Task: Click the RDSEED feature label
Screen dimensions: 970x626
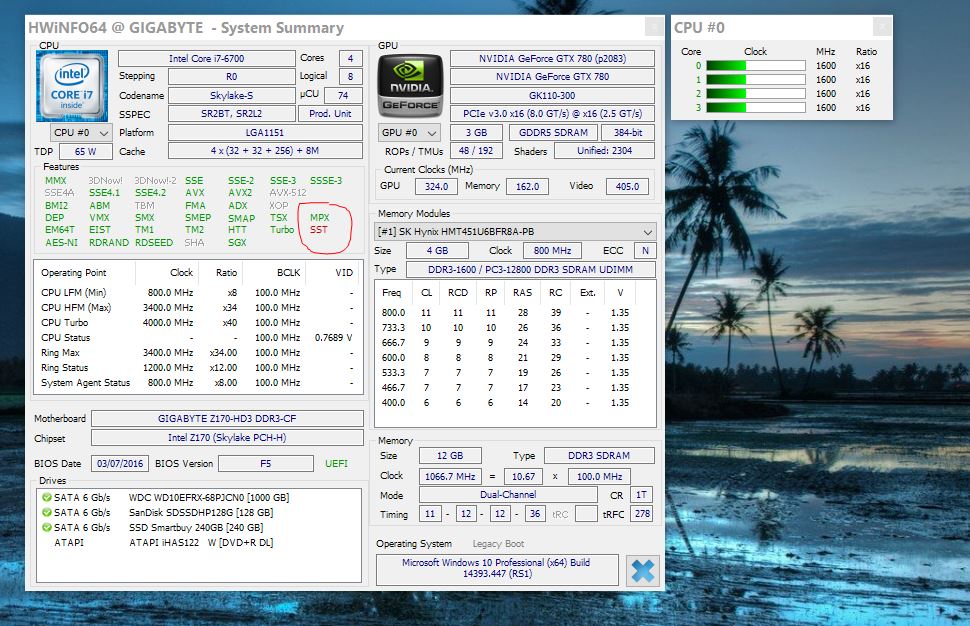Action: click(154, 242)
